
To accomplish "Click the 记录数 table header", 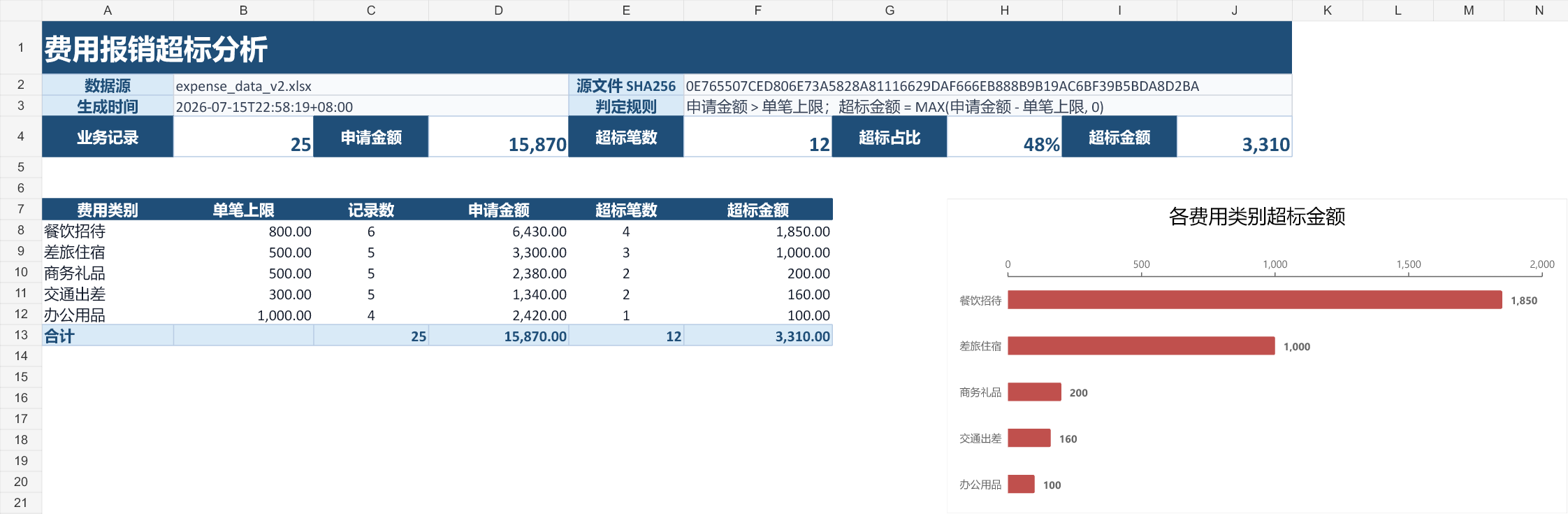I will pos(371,210).
